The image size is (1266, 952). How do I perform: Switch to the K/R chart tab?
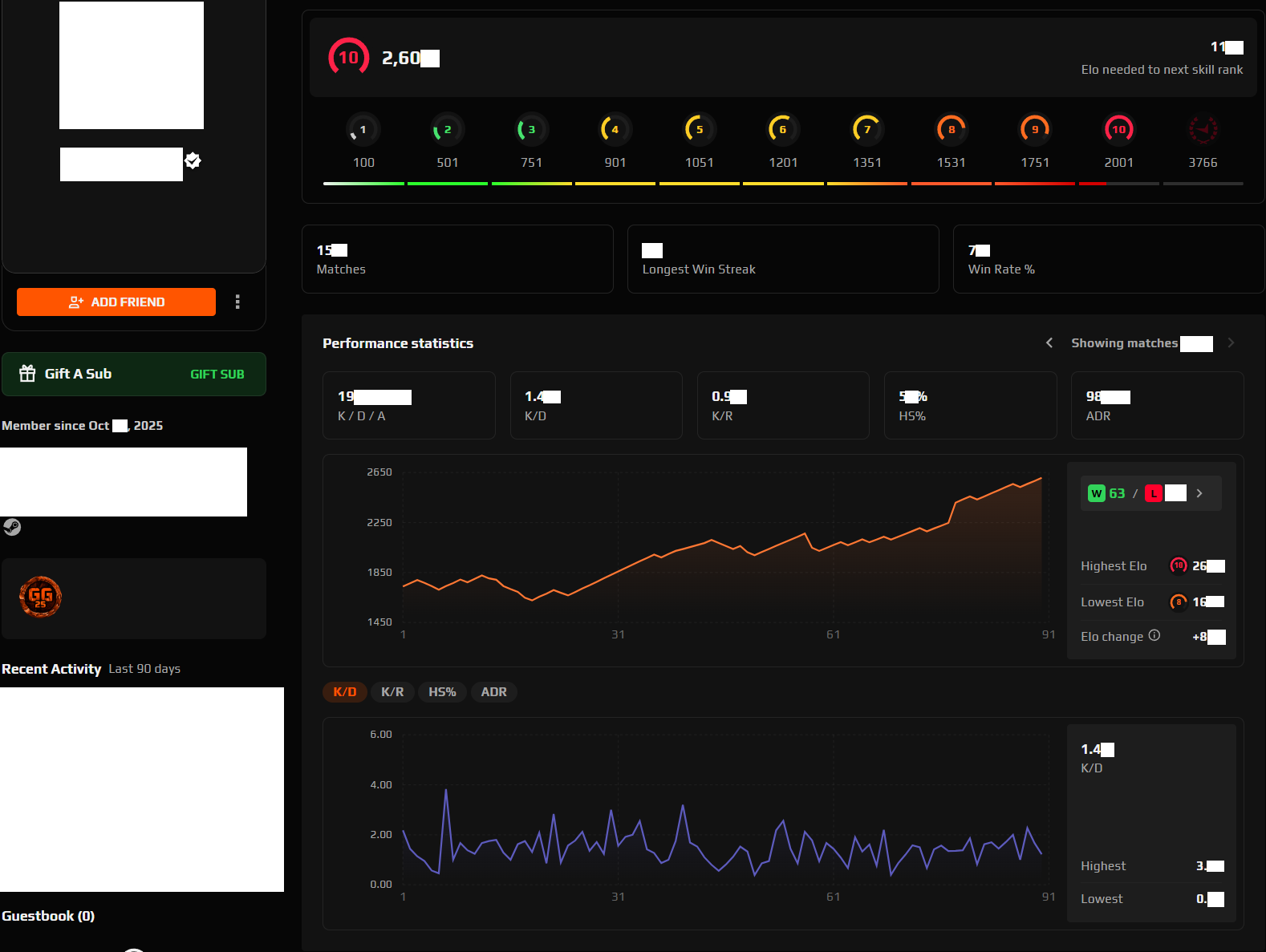pos(392,692)
